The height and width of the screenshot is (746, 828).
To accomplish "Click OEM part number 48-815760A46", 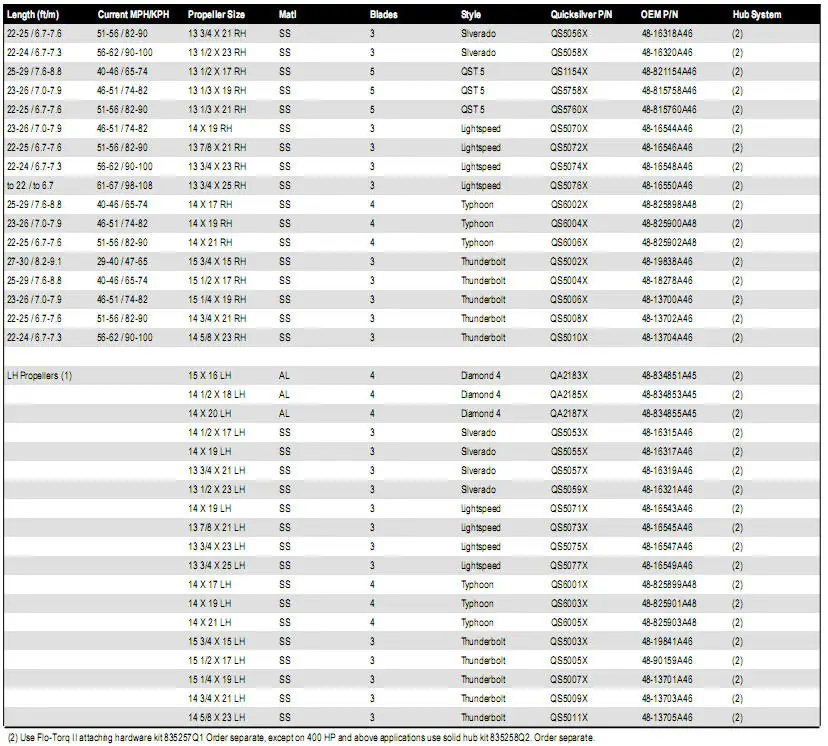I will 669,110.
